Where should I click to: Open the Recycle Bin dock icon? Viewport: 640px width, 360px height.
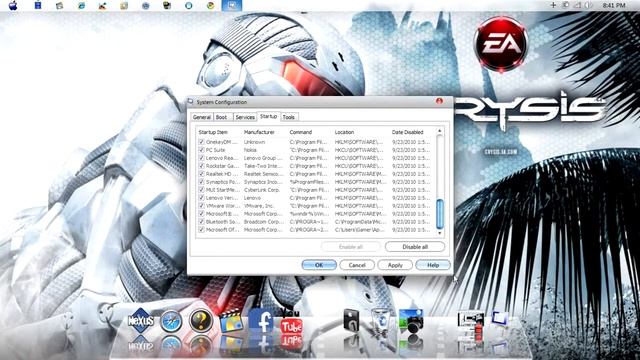coord(381,321)
